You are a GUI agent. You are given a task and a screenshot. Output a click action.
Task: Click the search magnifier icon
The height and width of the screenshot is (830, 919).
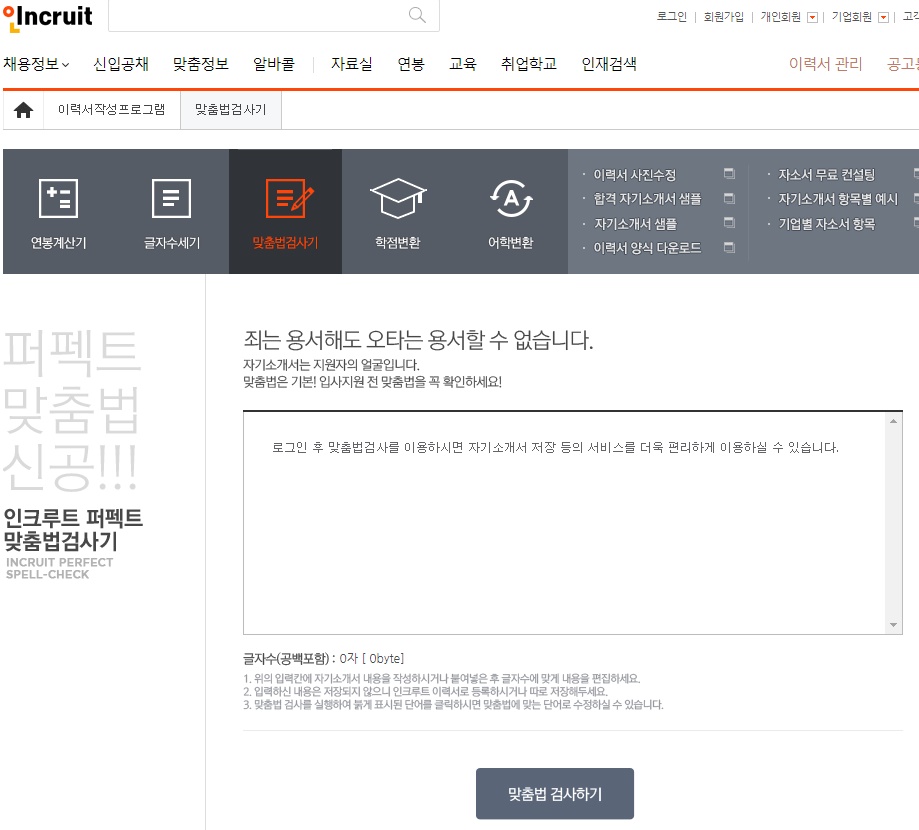click(x=417, y=15)
